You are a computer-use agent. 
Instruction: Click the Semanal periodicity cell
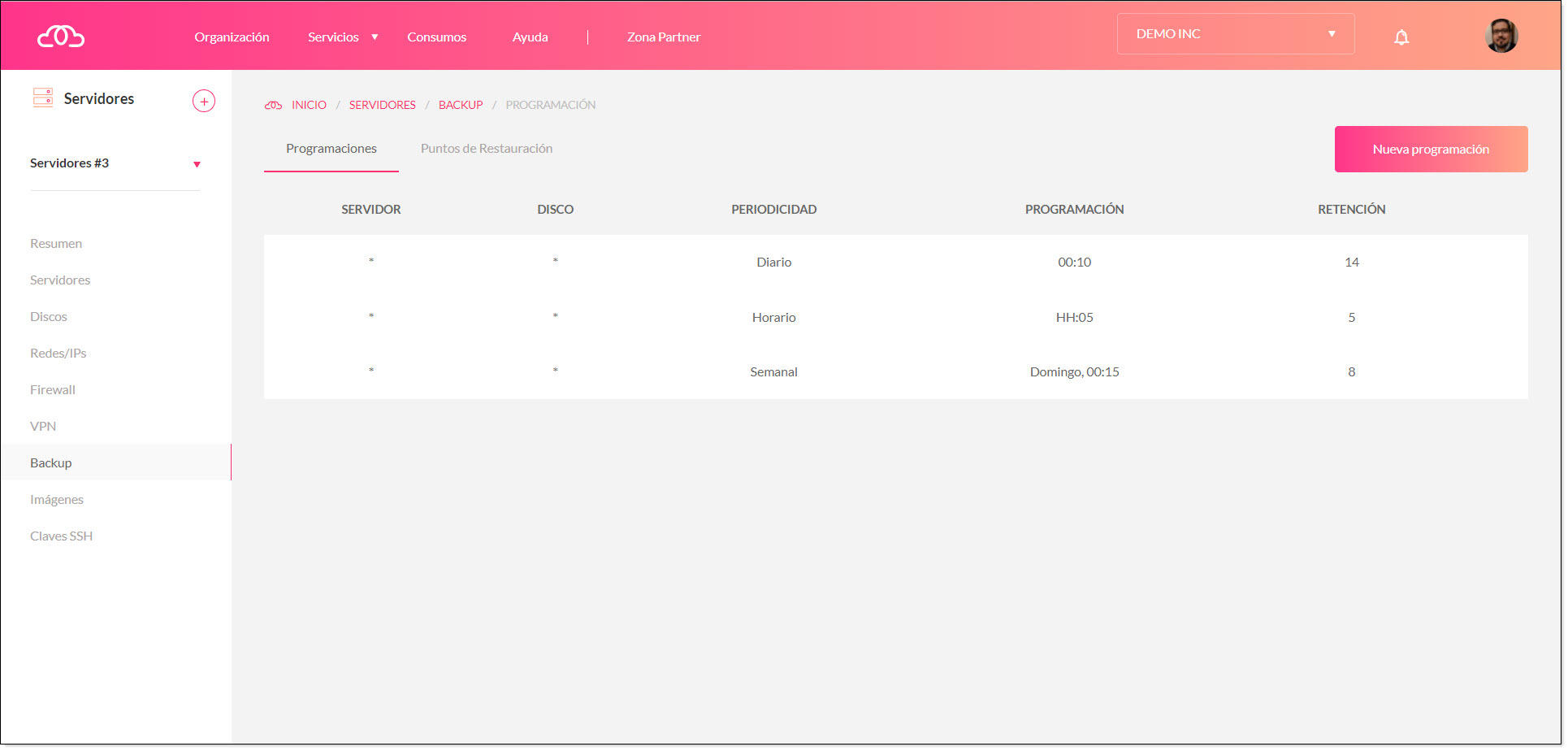tap(774, 372)
